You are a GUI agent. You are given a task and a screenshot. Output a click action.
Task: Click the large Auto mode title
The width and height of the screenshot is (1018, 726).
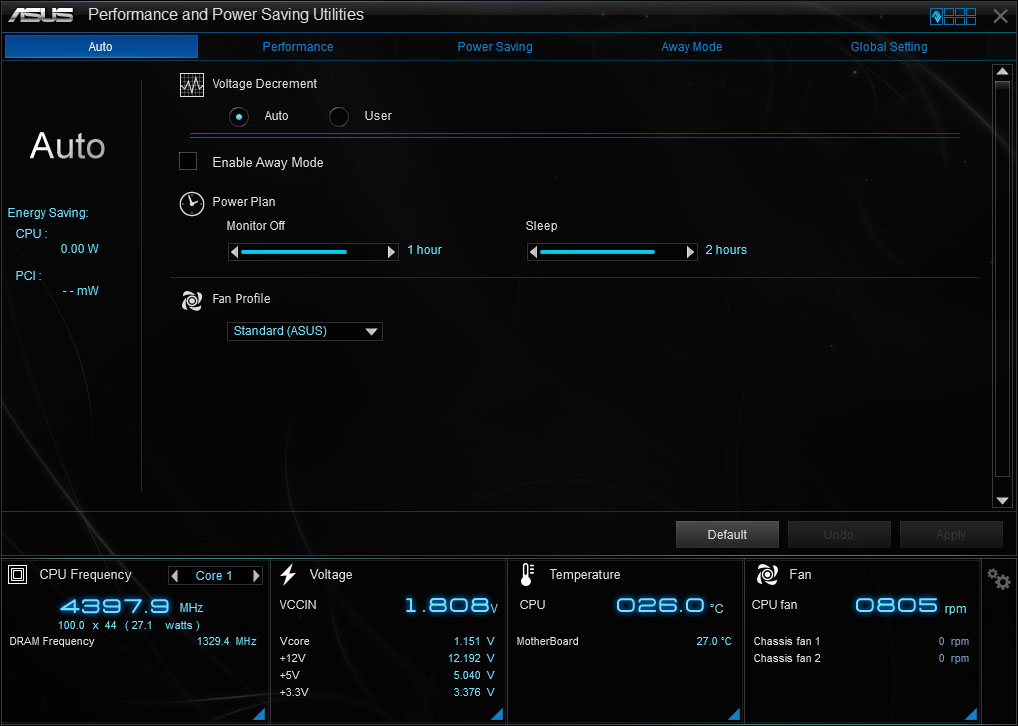(x=68, y=146)
